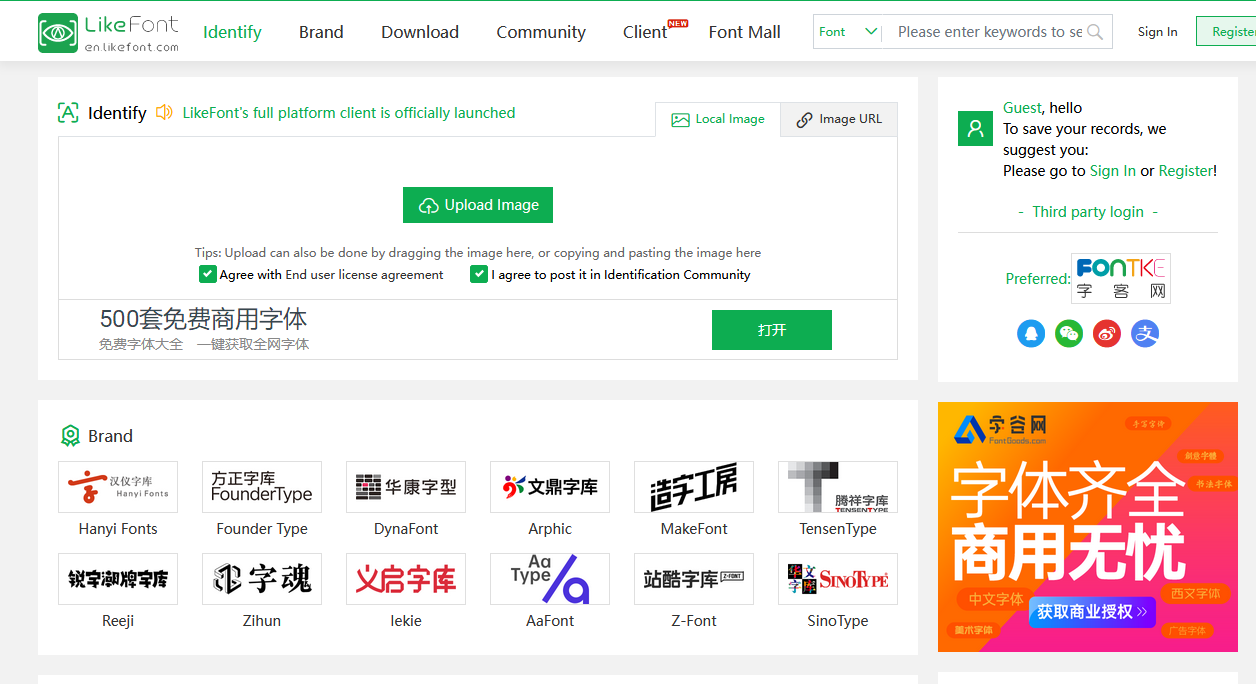This screenshot has height=684, width=1256.
Task: Open the Zihun brand thumbnail
Action: click(x=262, y=579)
